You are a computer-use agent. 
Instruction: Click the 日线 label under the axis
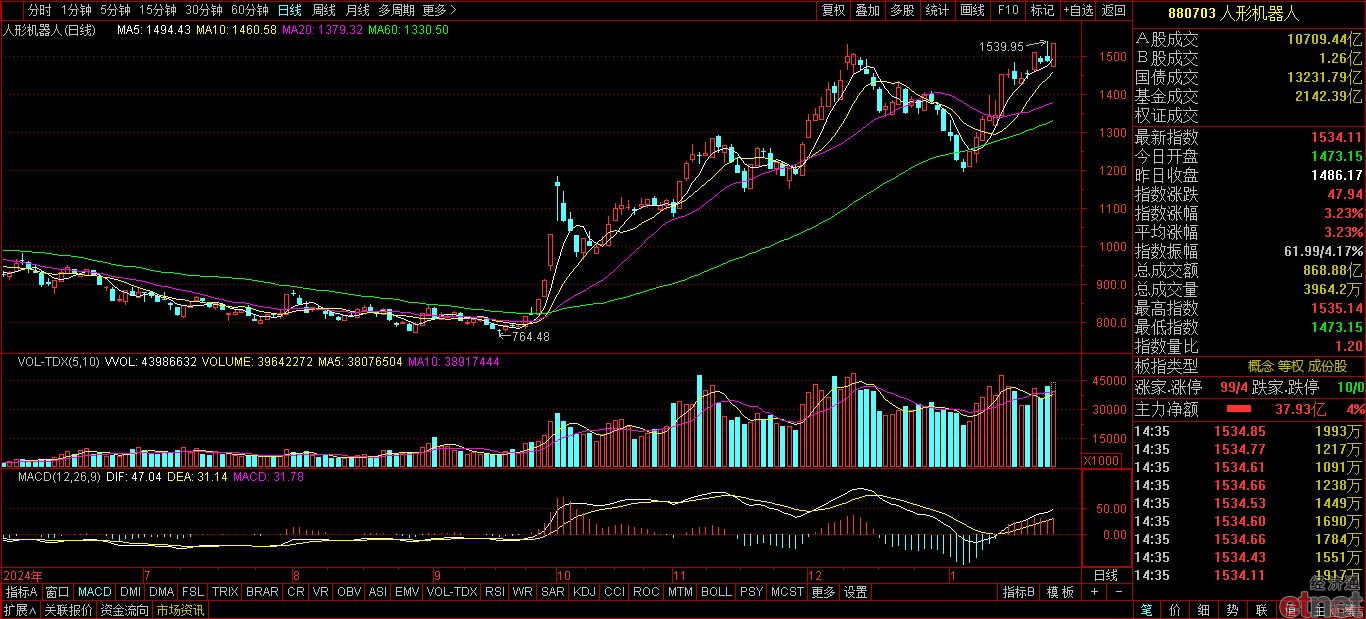(1105, 576)
